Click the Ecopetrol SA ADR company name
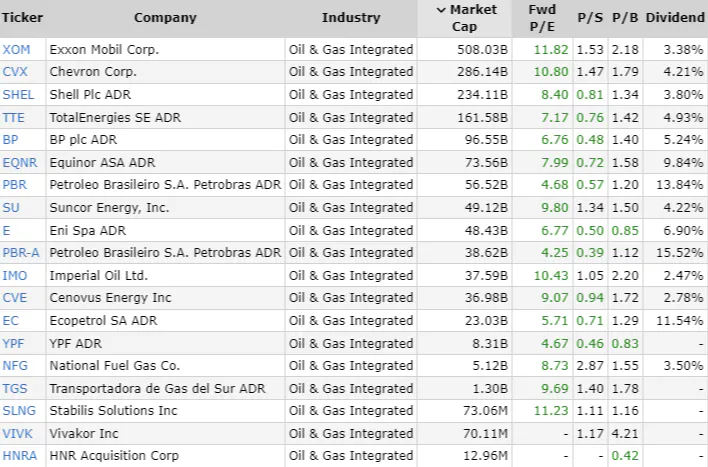Image resolution: width=708 pixels, height=467 pixels. (x=103, y=321)
